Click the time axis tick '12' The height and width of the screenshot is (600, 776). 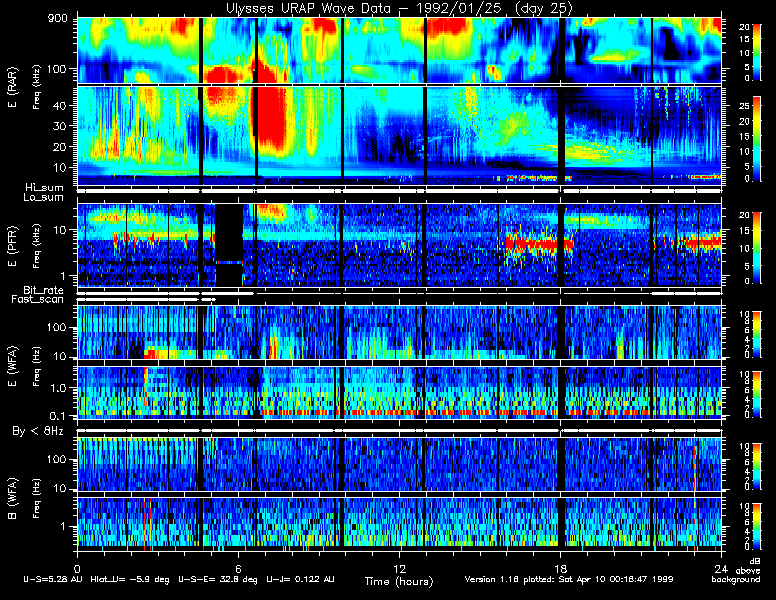[x=399, y=568]
